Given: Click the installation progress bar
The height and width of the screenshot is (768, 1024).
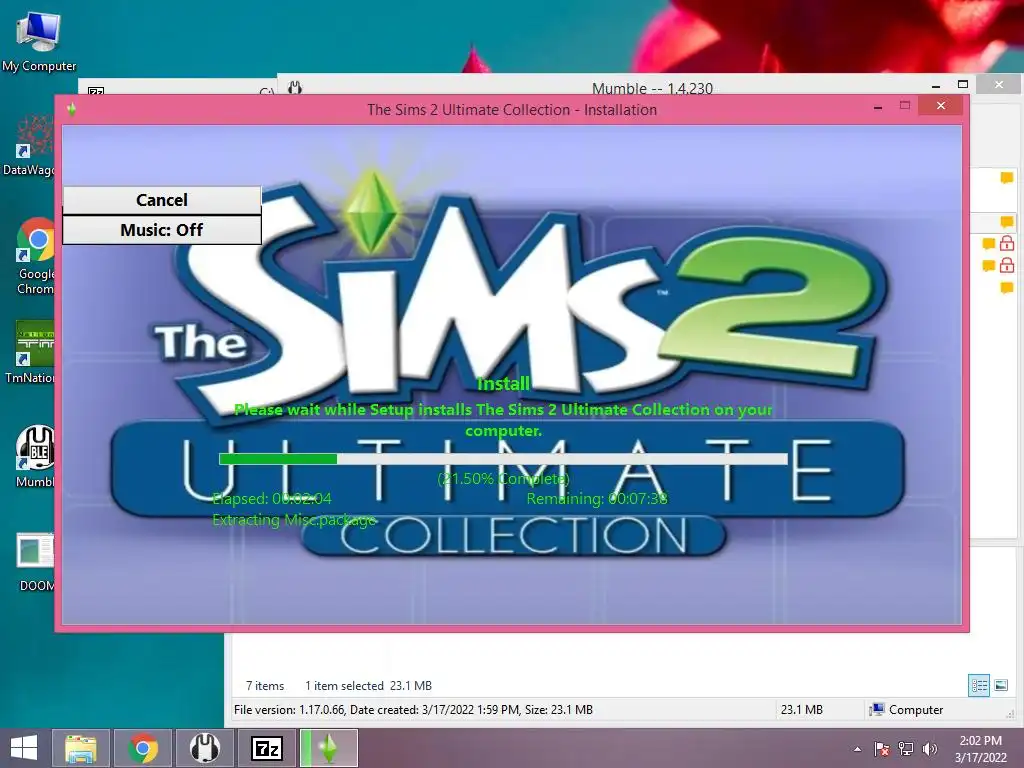Looking at the screenshot, I should 503,459.
